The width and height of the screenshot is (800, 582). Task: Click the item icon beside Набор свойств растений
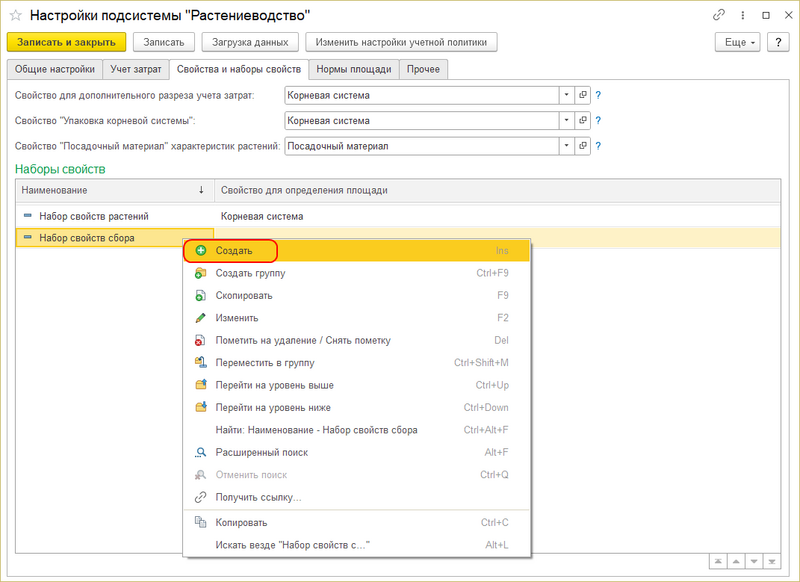(28, 216)
